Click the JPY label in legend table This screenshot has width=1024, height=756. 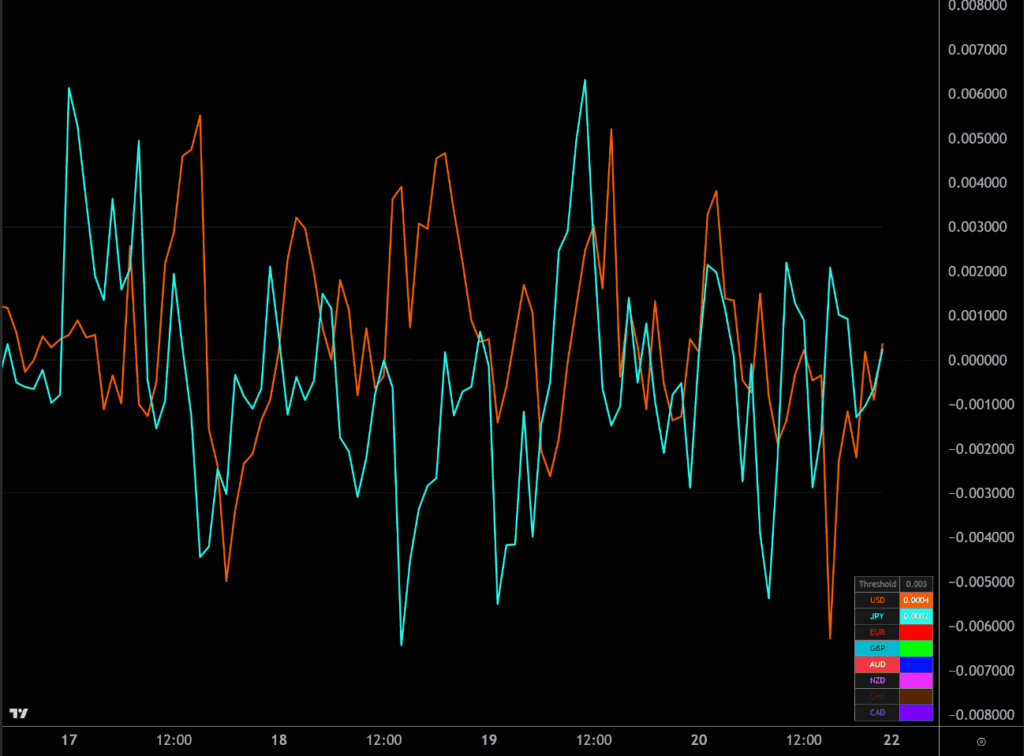[x=877, y=616]
